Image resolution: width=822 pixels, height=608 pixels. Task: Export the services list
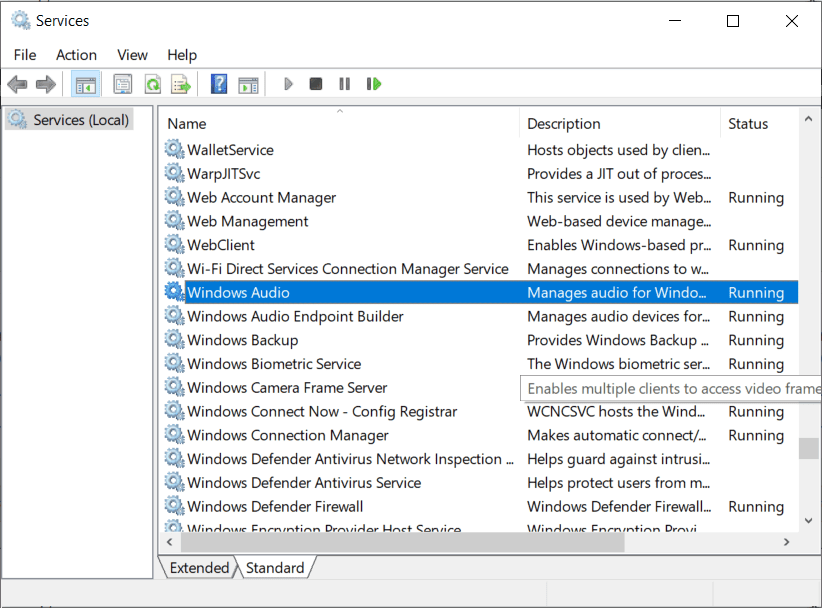pos(182,83)
